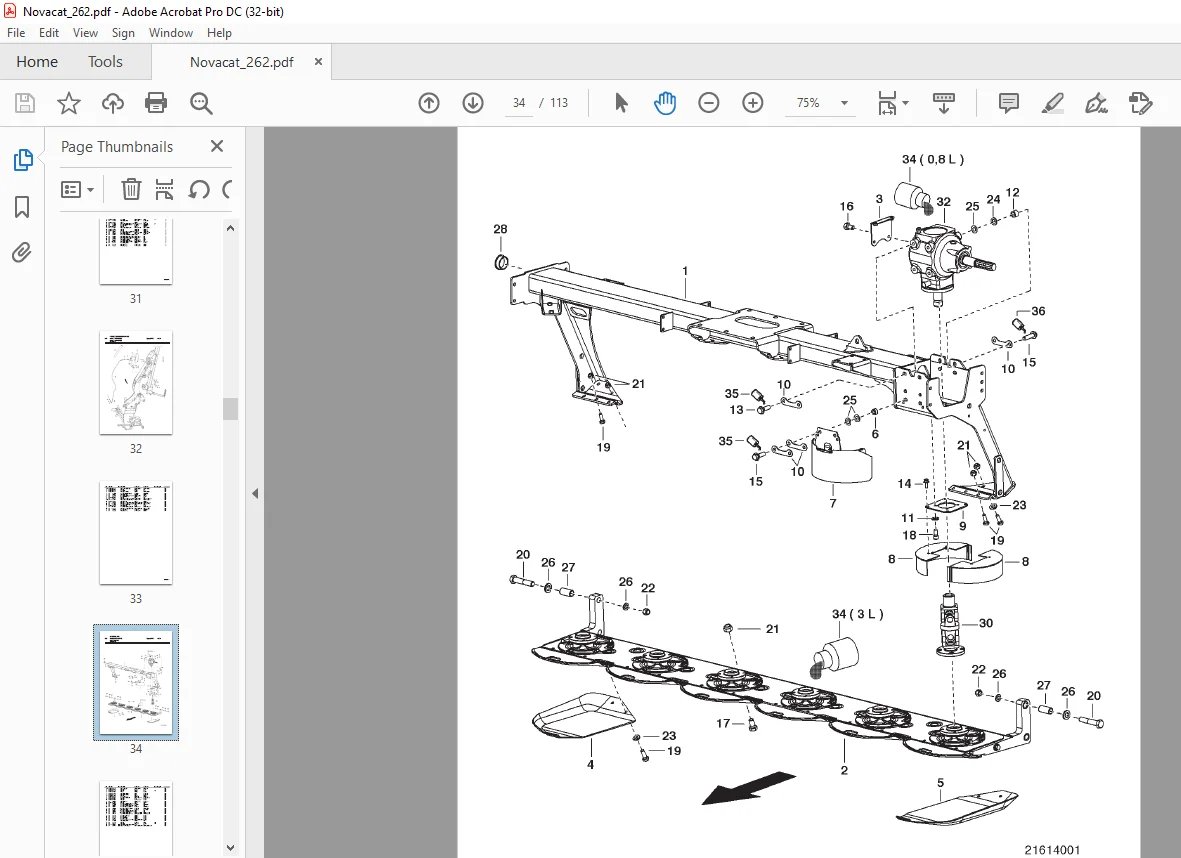This screenshot has height=858, width=1181.
Task: Delete selected page with trash icon
Action: point(131,189)
